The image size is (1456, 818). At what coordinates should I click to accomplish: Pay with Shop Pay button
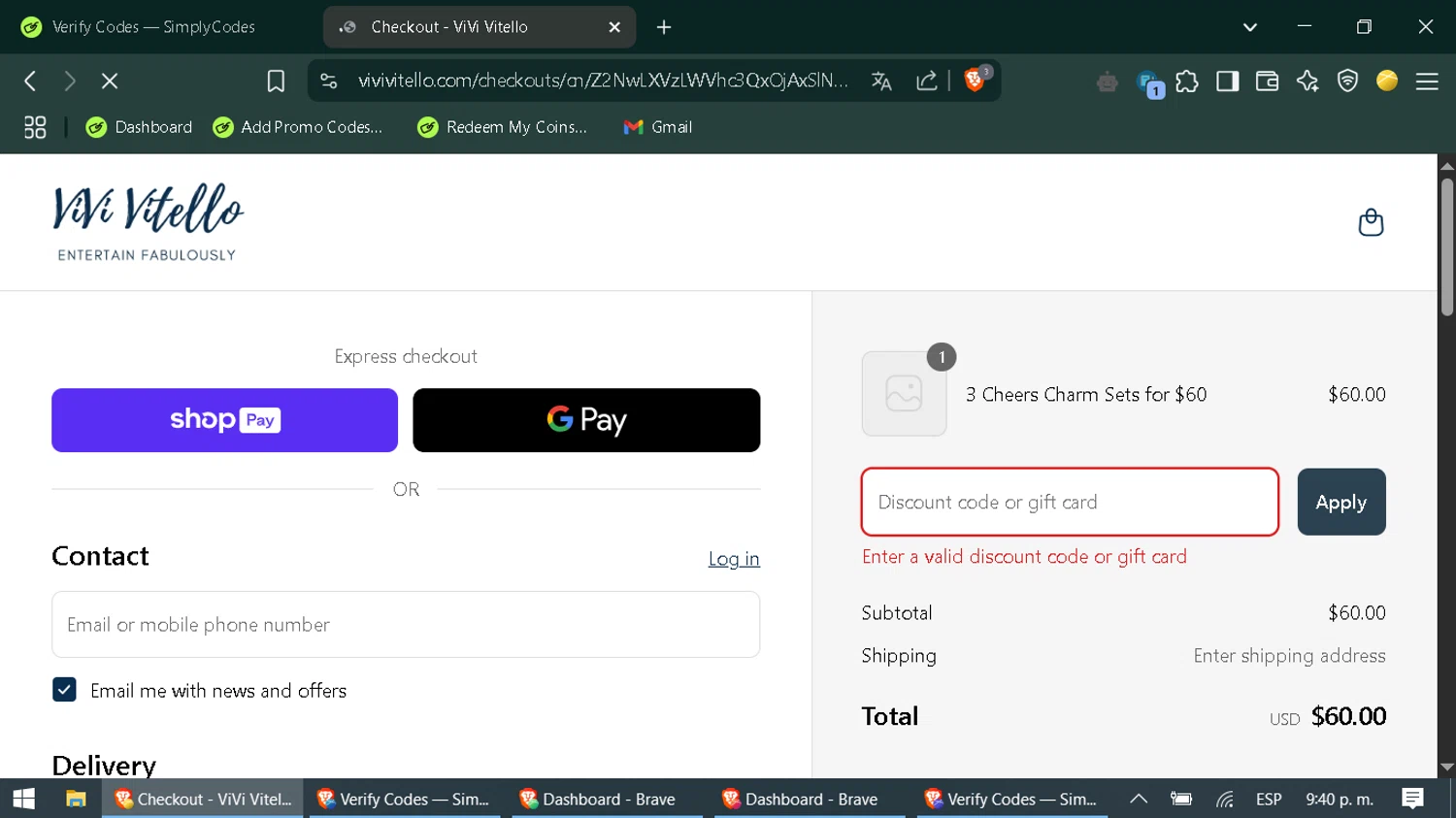(x=224, y=420)
